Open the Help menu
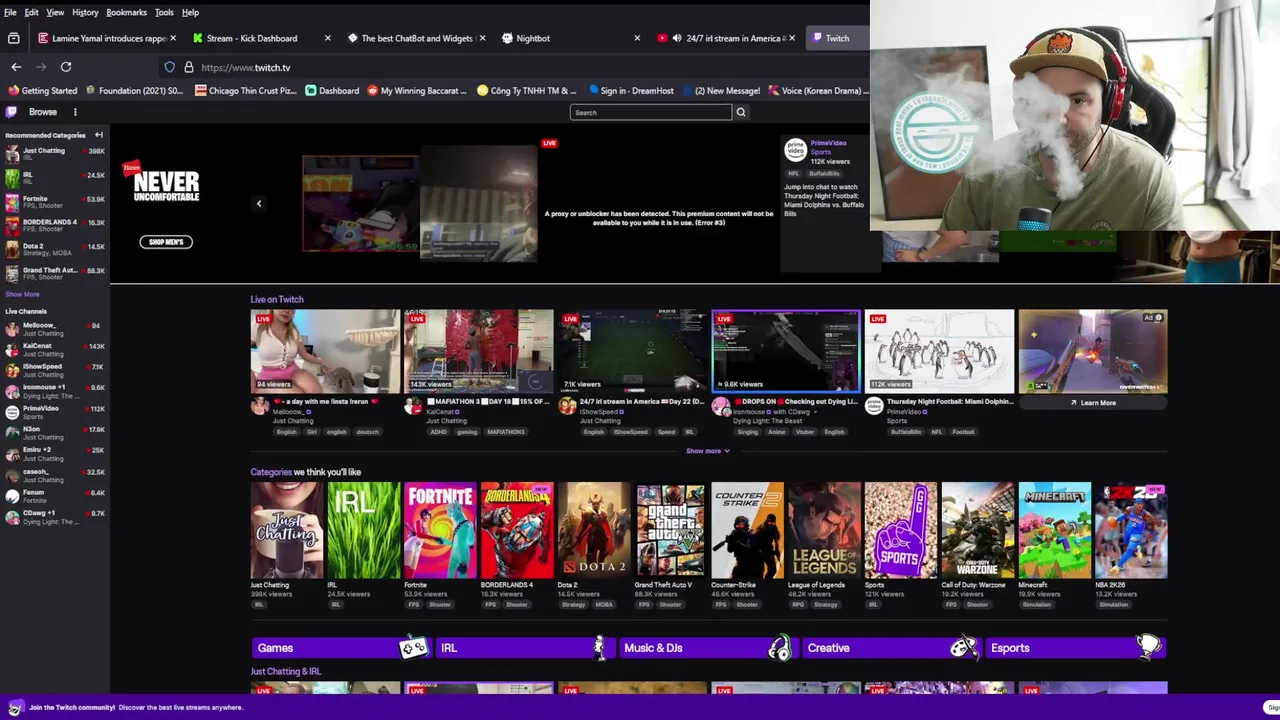The height and width of the screenshot is (720, 1280). coord(190,12)
